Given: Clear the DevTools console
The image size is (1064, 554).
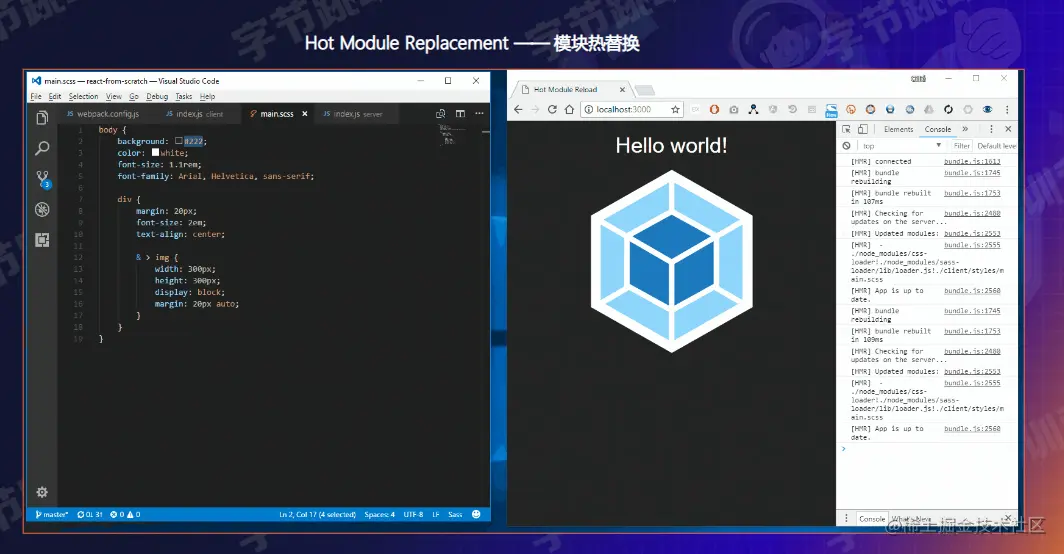Looking at the screenshot, I should pos(846,146).
